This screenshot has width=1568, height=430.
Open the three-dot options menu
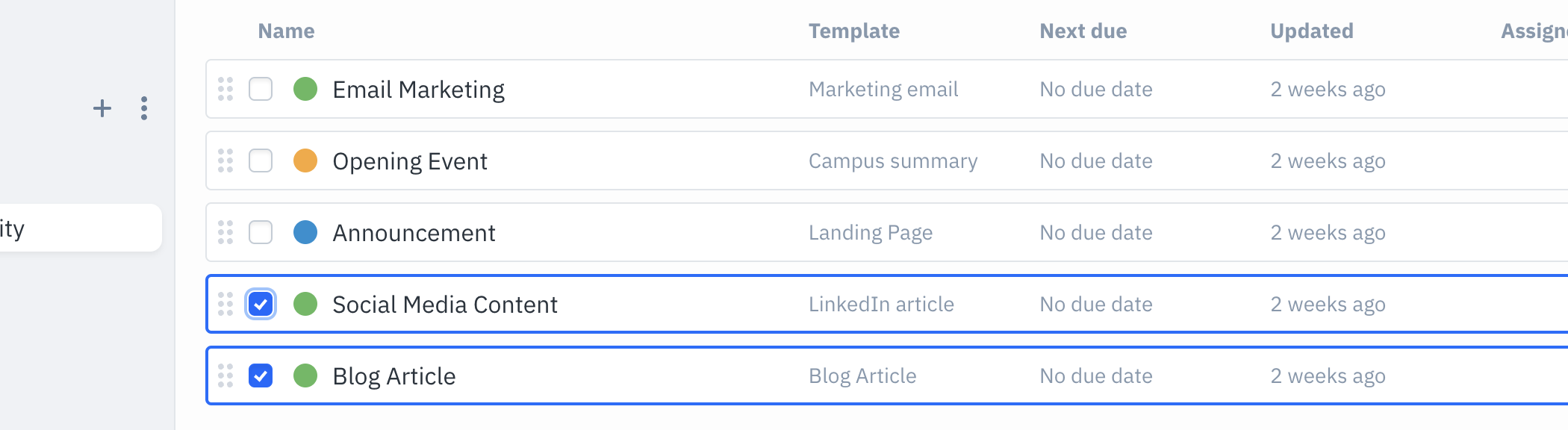tap(143, 108)
